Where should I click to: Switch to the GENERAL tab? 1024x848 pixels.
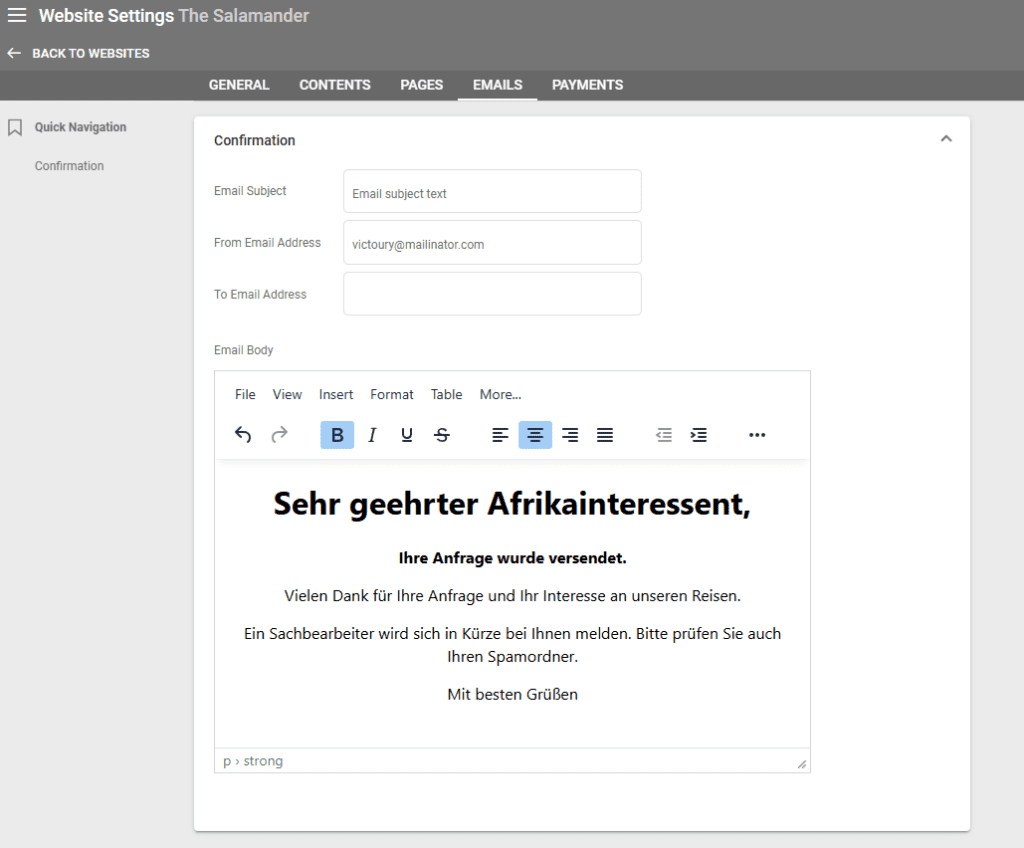tap(239, 85)
